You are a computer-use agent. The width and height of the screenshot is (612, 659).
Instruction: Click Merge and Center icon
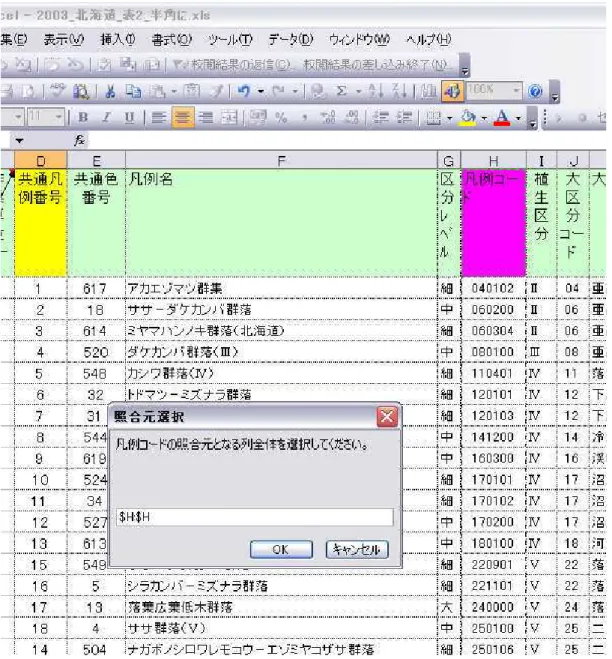[x=230, y=118]
